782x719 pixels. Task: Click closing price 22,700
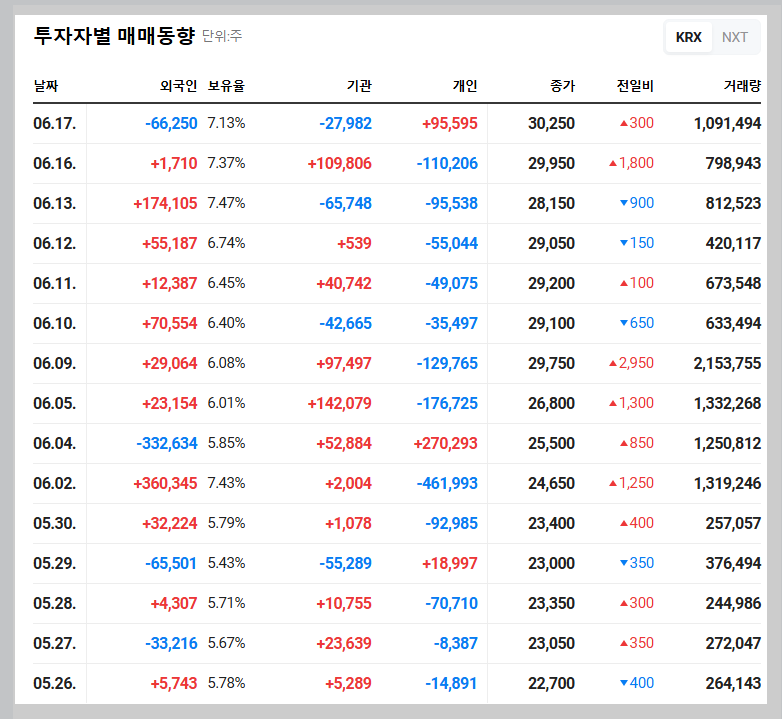(552, 683)
